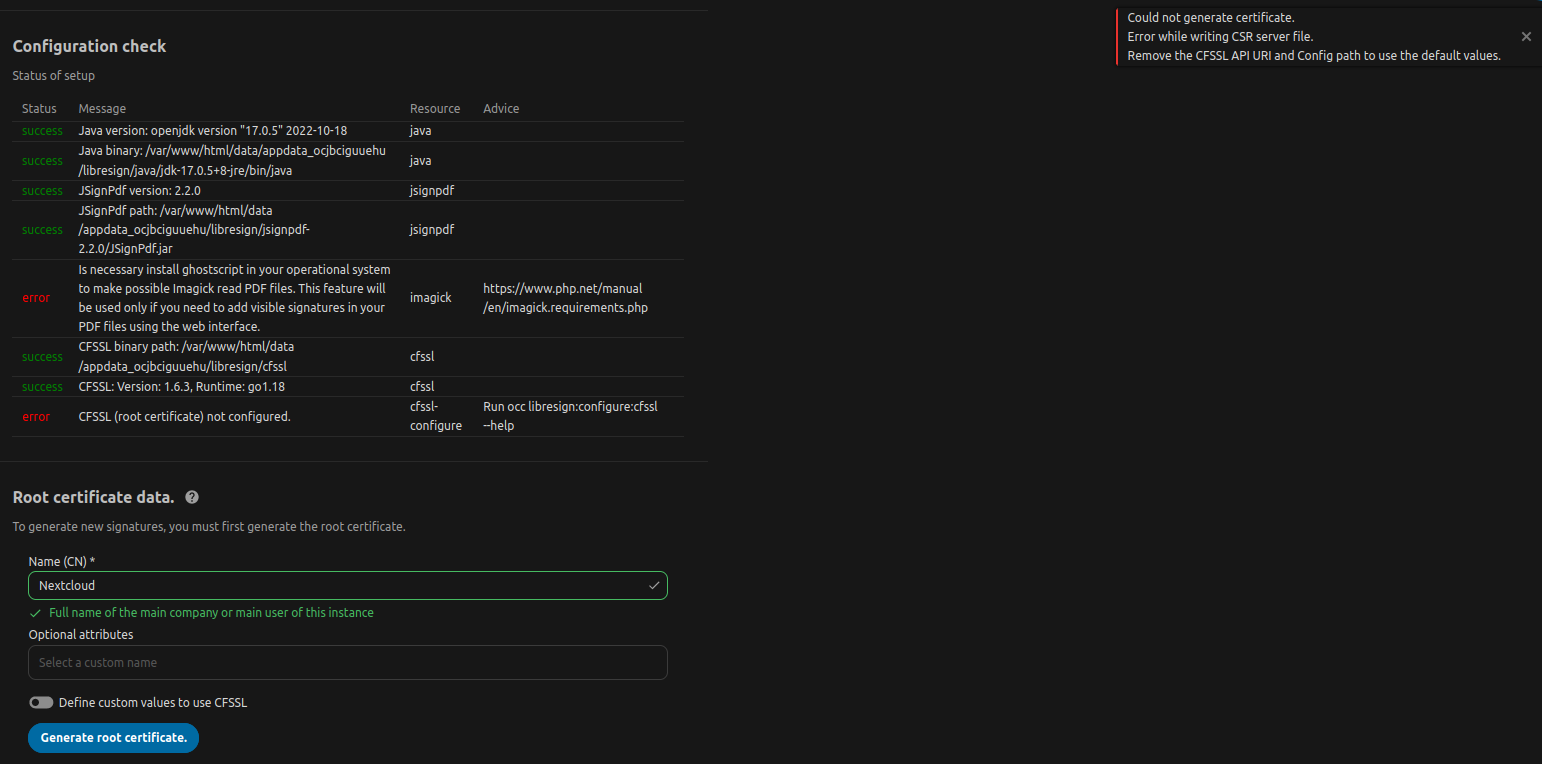Open the Root certificate data help icon
The image size is (1542, 764).
coord(191,497)
